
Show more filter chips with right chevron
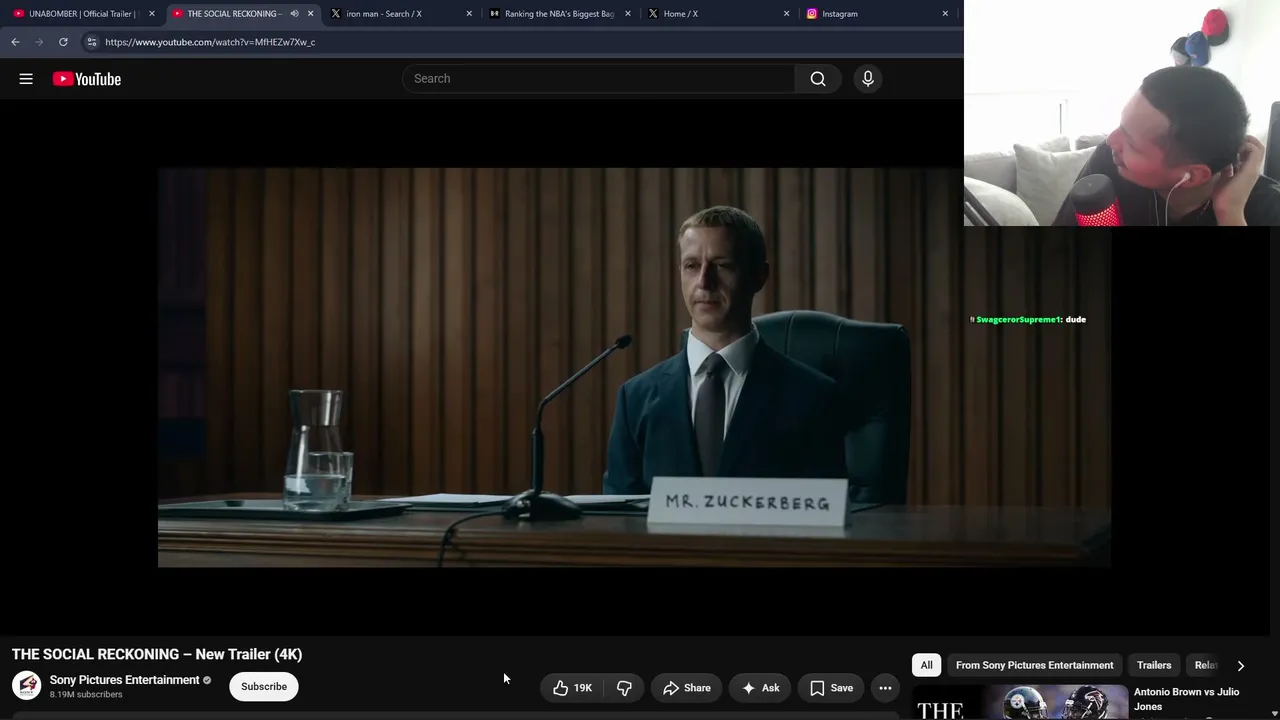pyautogui.click(x=1241, y=665)
